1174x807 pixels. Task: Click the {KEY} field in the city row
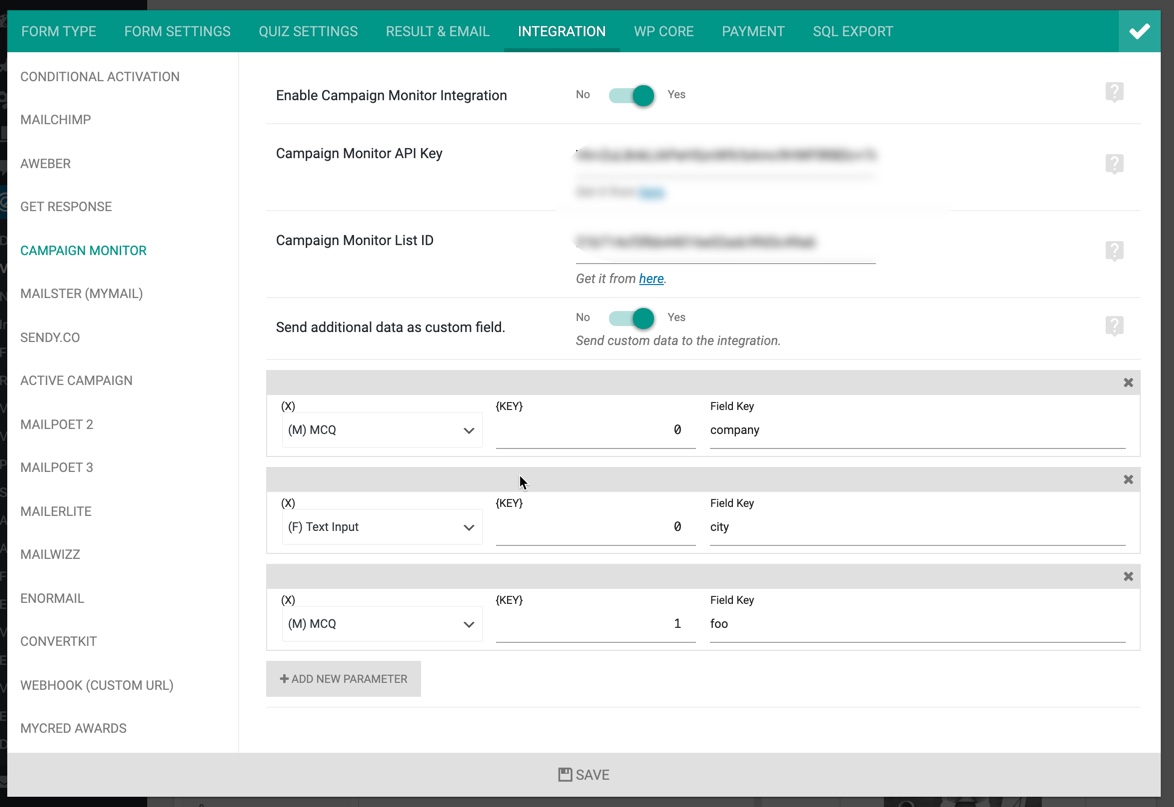point(595,527)
